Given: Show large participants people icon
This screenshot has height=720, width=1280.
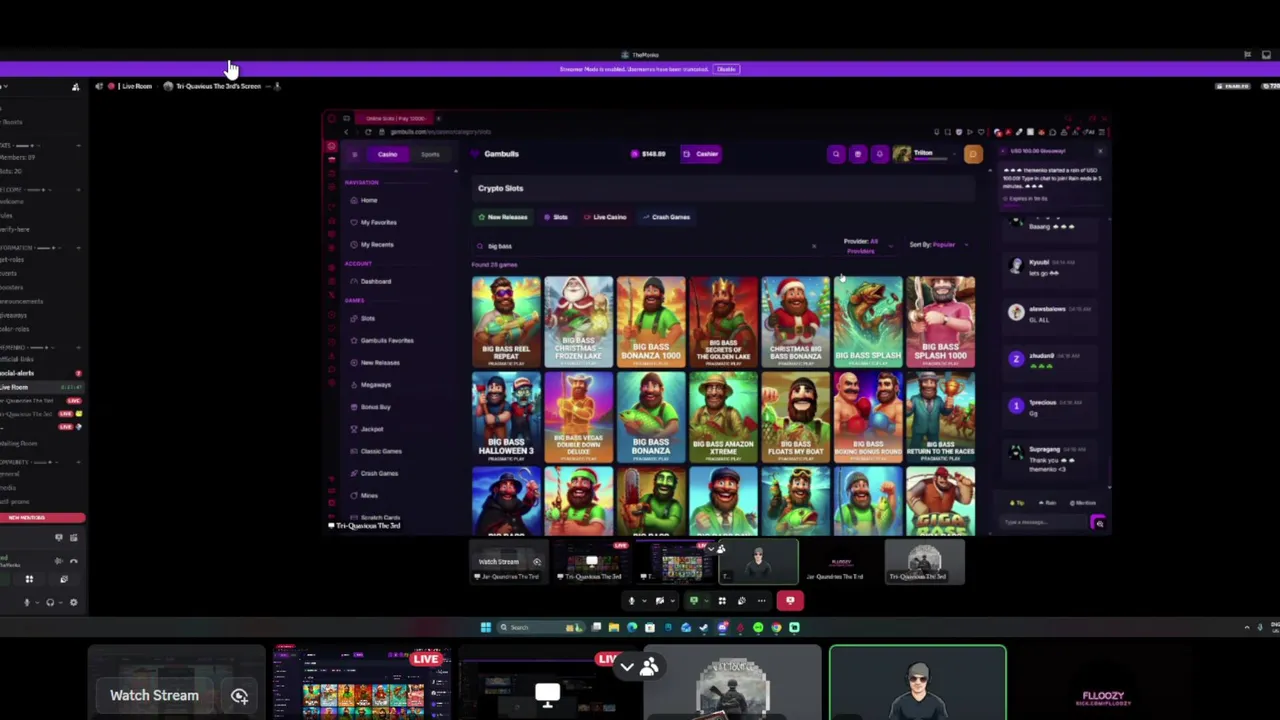Looking at the screenshot, I should (x=649, y=666).
